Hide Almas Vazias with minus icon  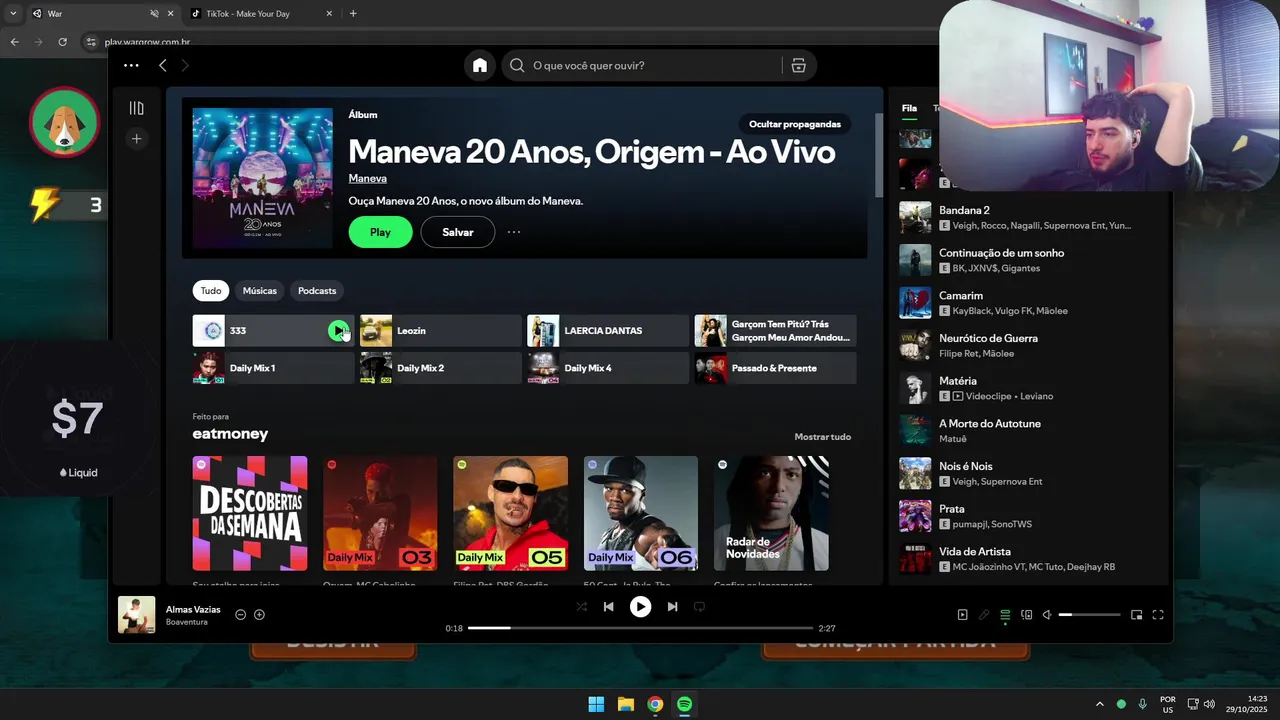coord(240,614)
